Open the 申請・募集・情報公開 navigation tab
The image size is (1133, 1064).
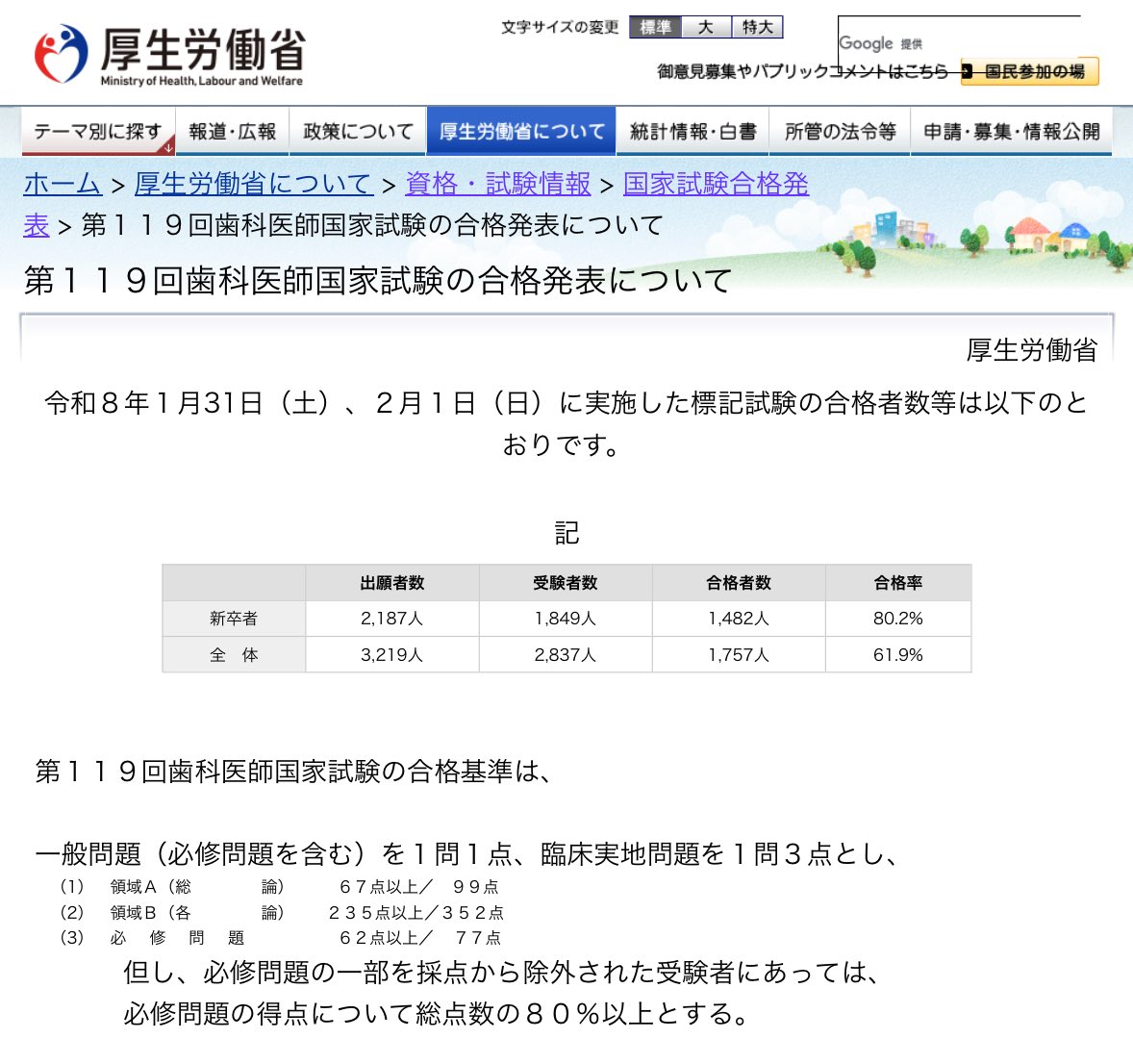pos(1012,132)
